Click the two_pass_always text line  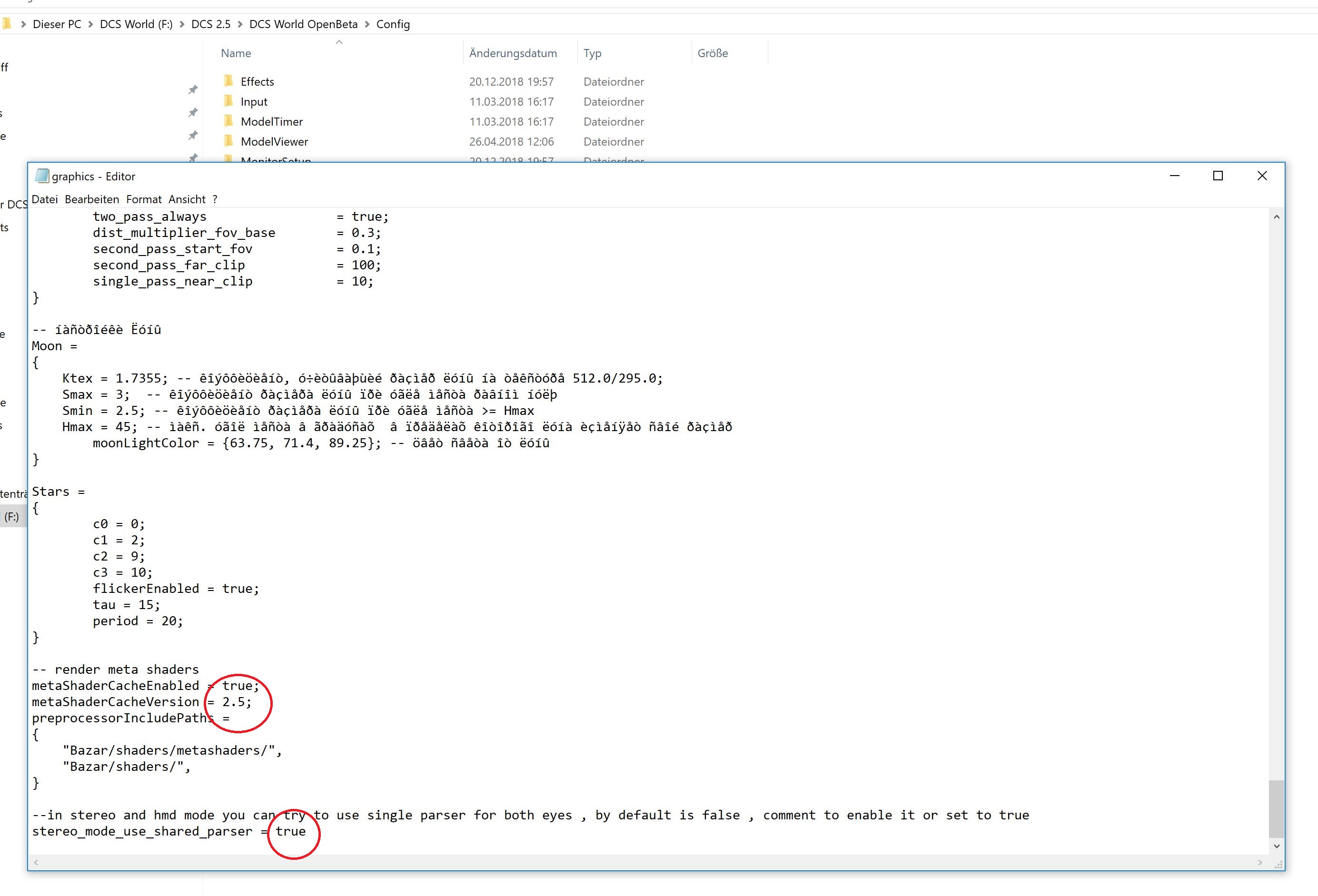(x=240, y=217)
